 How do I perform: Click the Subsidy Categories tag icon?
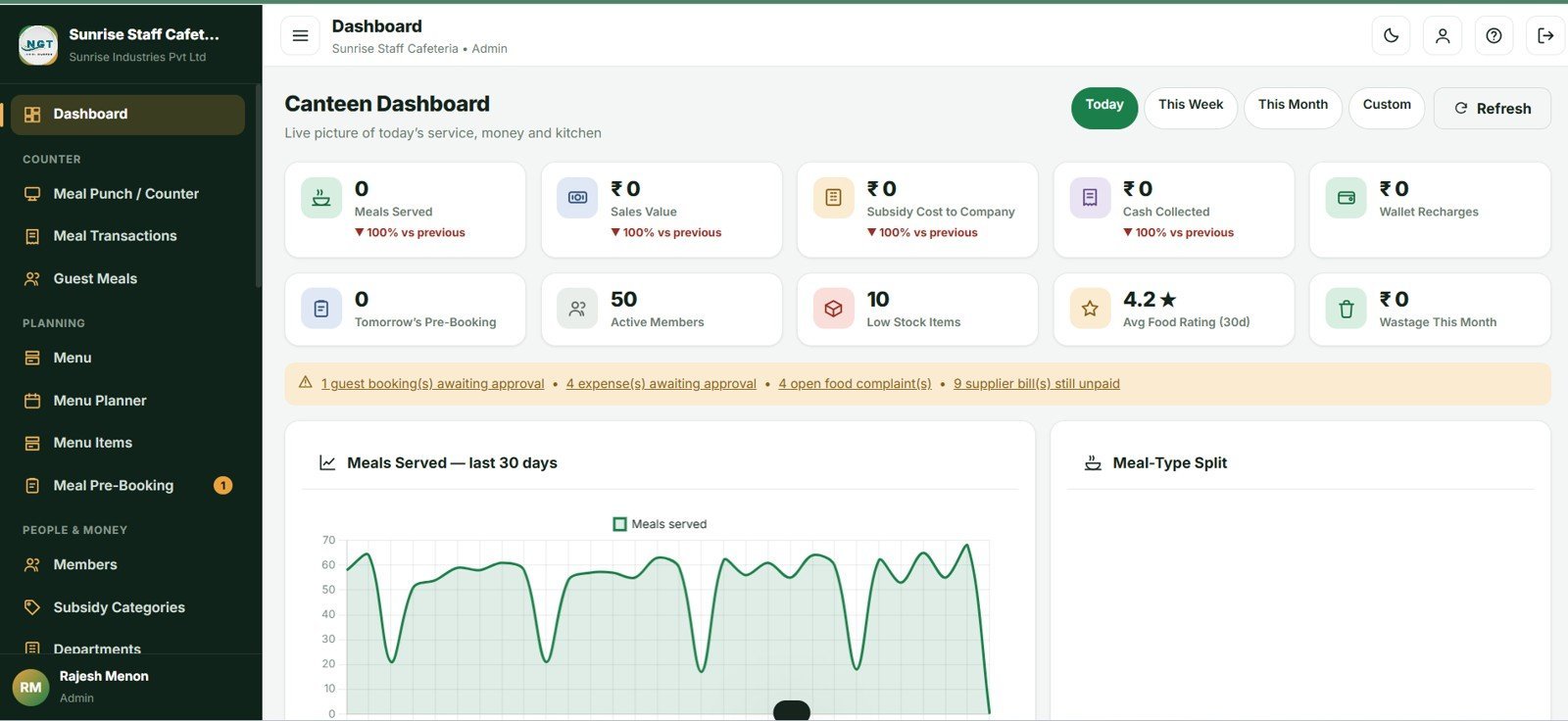(32, 607)
